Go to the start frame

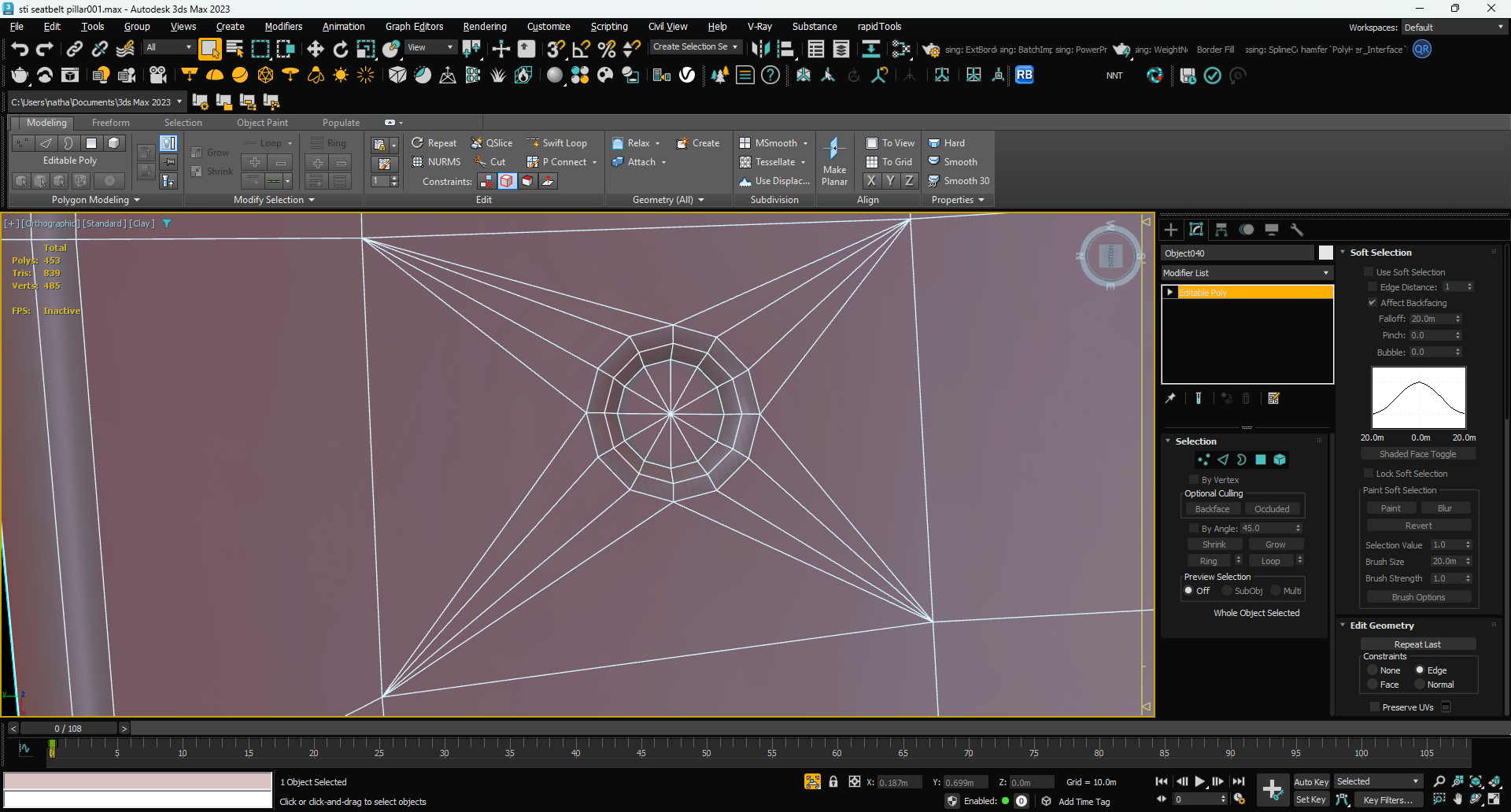click(1162, 781)
